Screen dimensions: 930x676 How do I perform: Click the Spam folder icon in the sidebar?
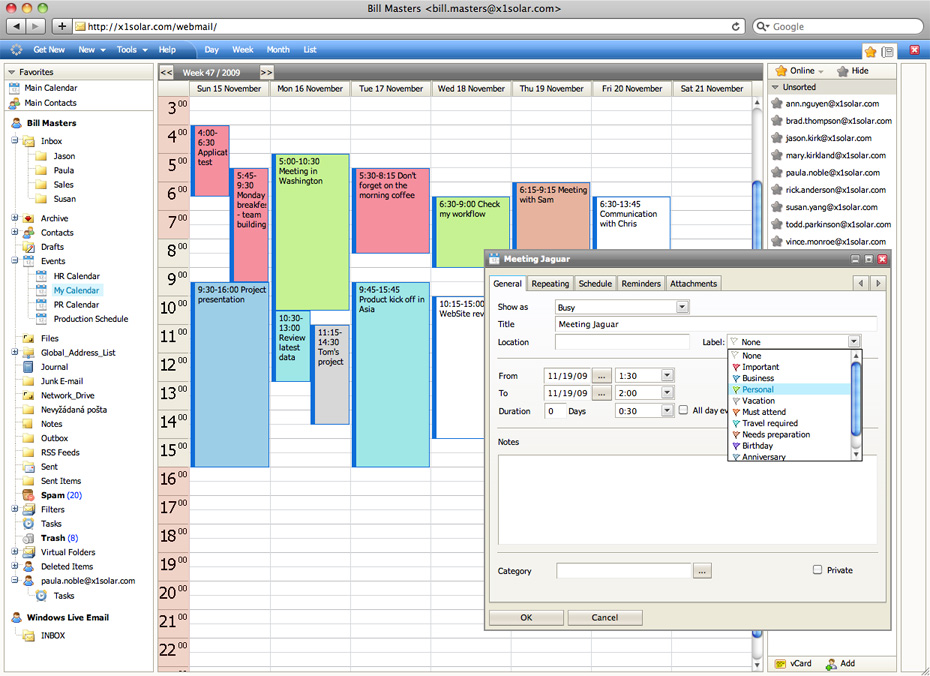point(27,495)
